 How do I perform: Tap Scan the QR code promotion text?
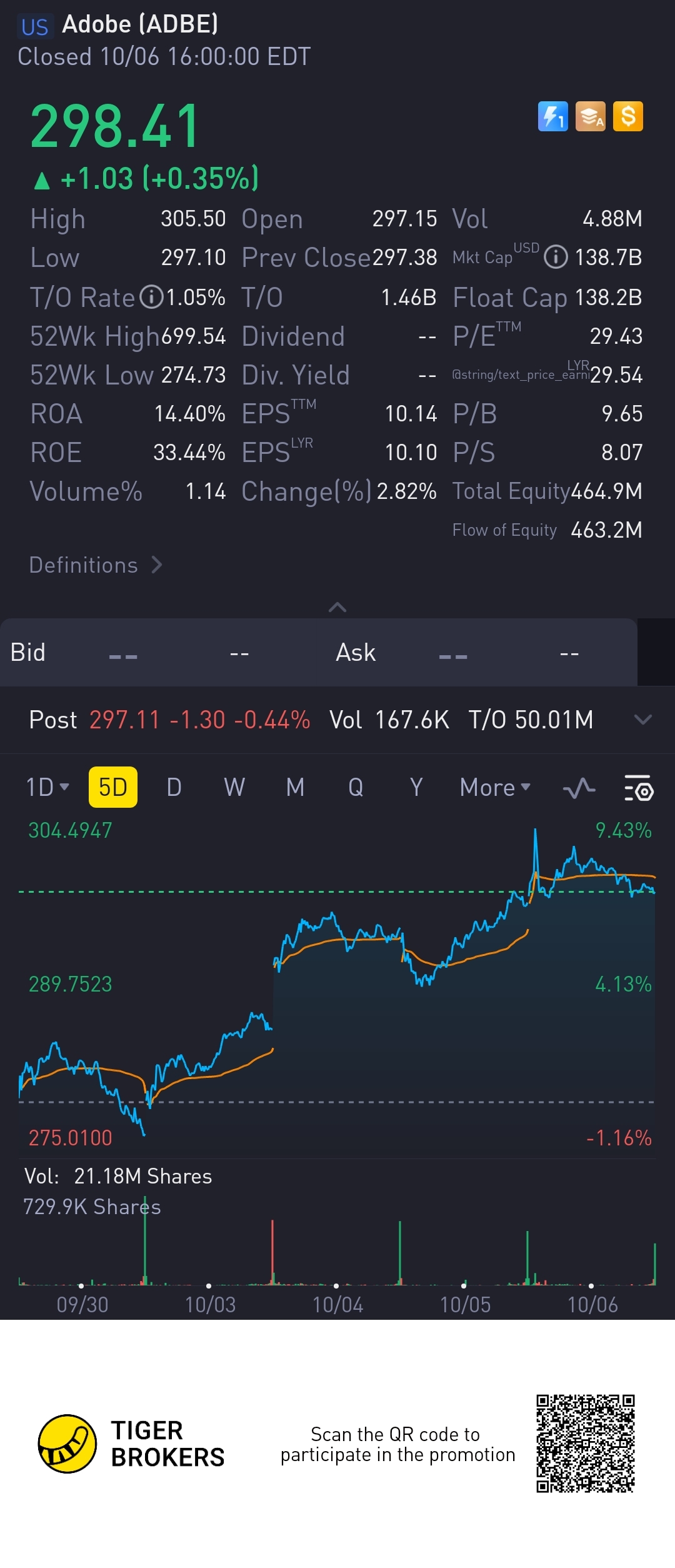pos(397,1444)
